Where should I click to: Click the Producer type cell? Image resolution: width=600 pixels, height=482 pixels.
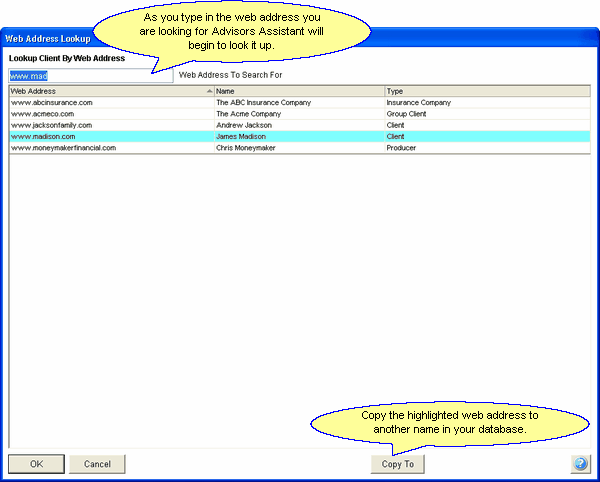401,147
